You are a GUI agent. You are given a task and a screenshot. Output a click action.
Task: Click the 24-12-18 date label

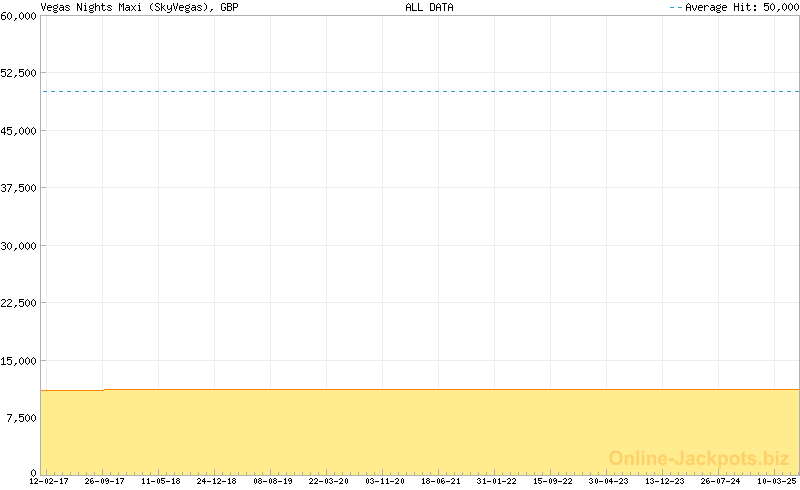[217, 481]
